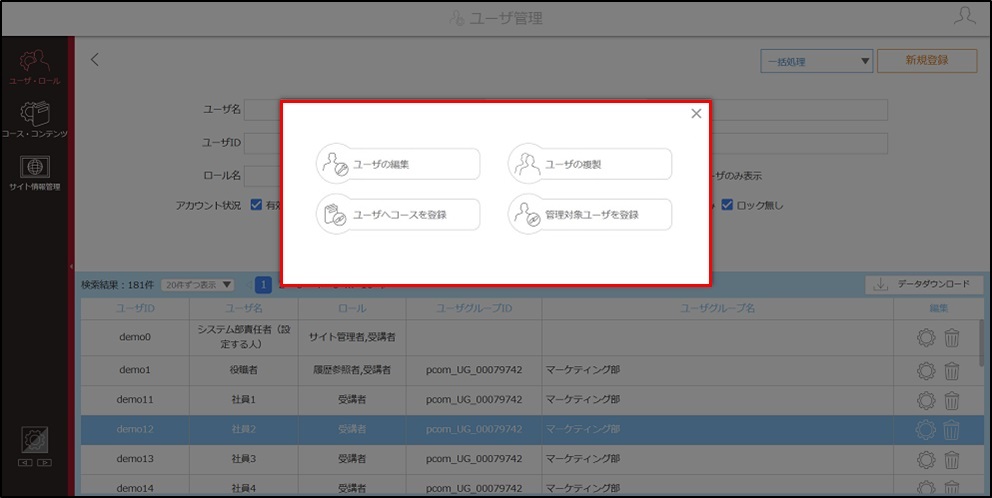The image size is (992, 498).
Task: Click the demo13 user ID cell
Action: pos(135,459)
